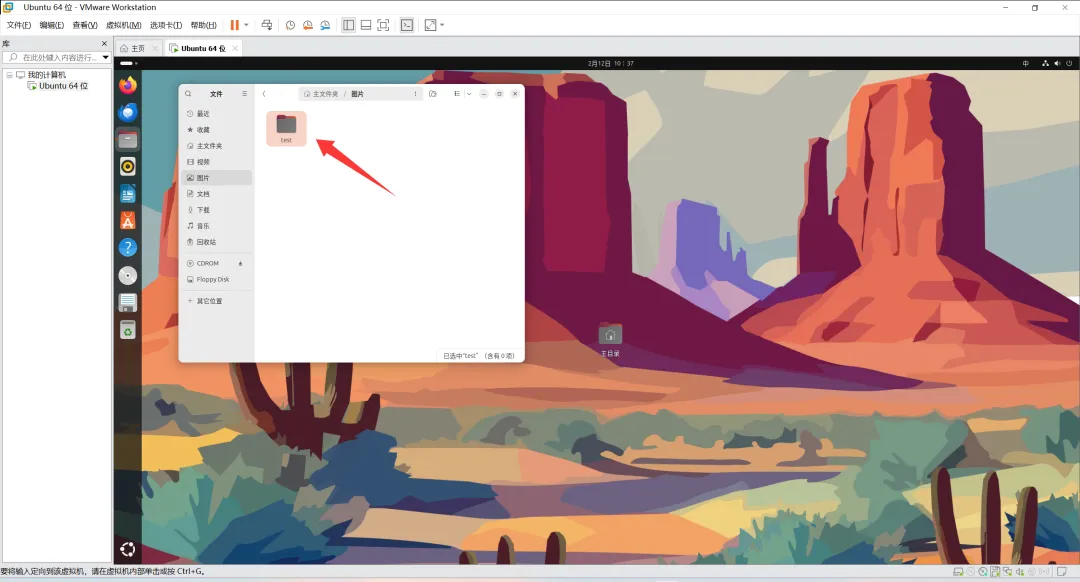The height and width of the screenshot is (582, 1080).
Task: Open the 帮助(H) menu
Action: pyautogui.click(x=203, y=25)
